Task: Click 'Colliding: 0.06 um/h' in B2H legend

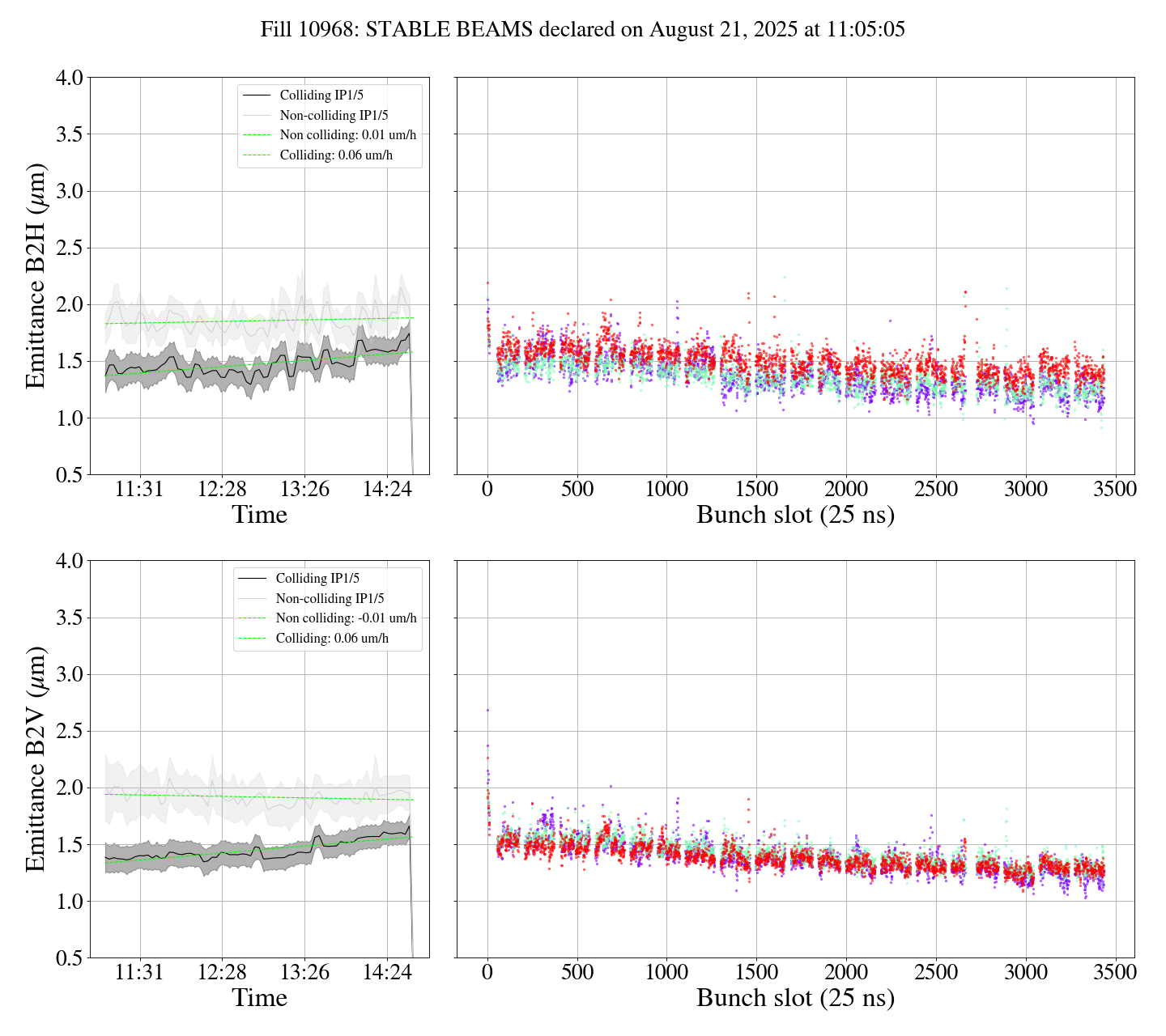Action: coord(336,155)
